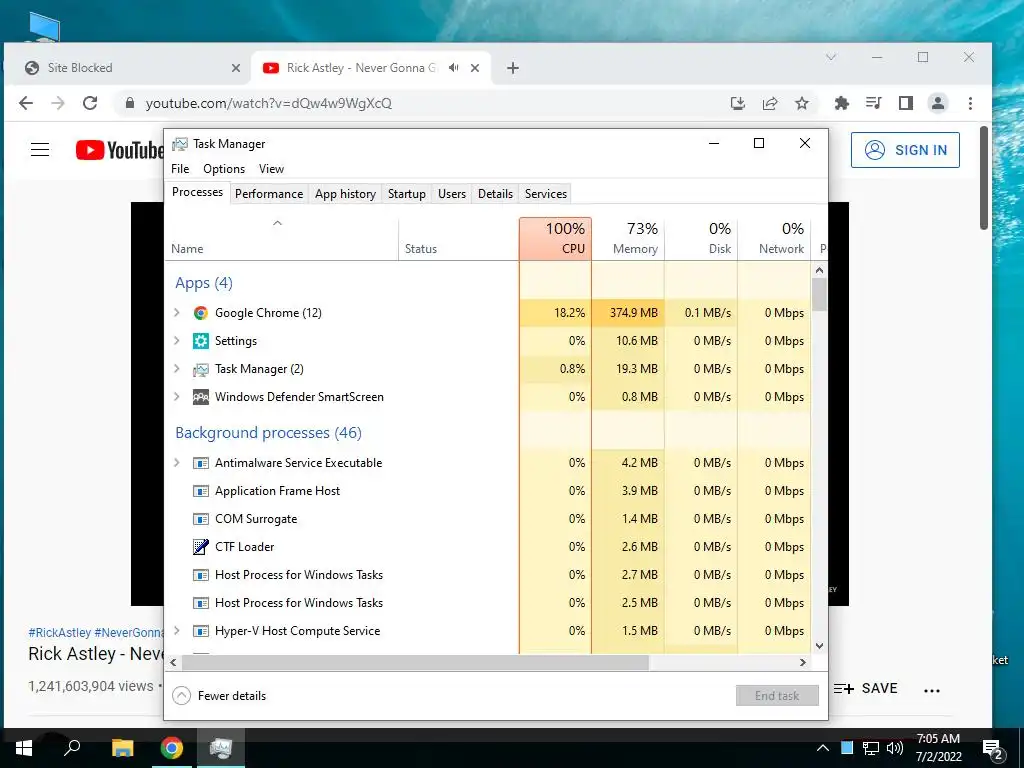Click the Task Manager process row icon
The image size is (1024, 768).
(200, 370)
